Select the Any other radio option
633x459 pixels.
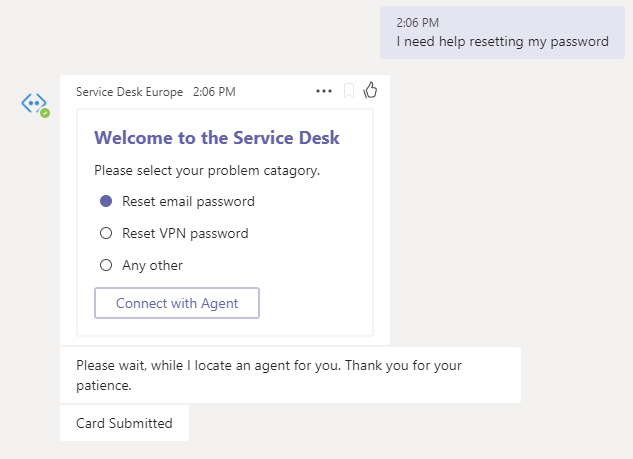click(x=106, y=265)
